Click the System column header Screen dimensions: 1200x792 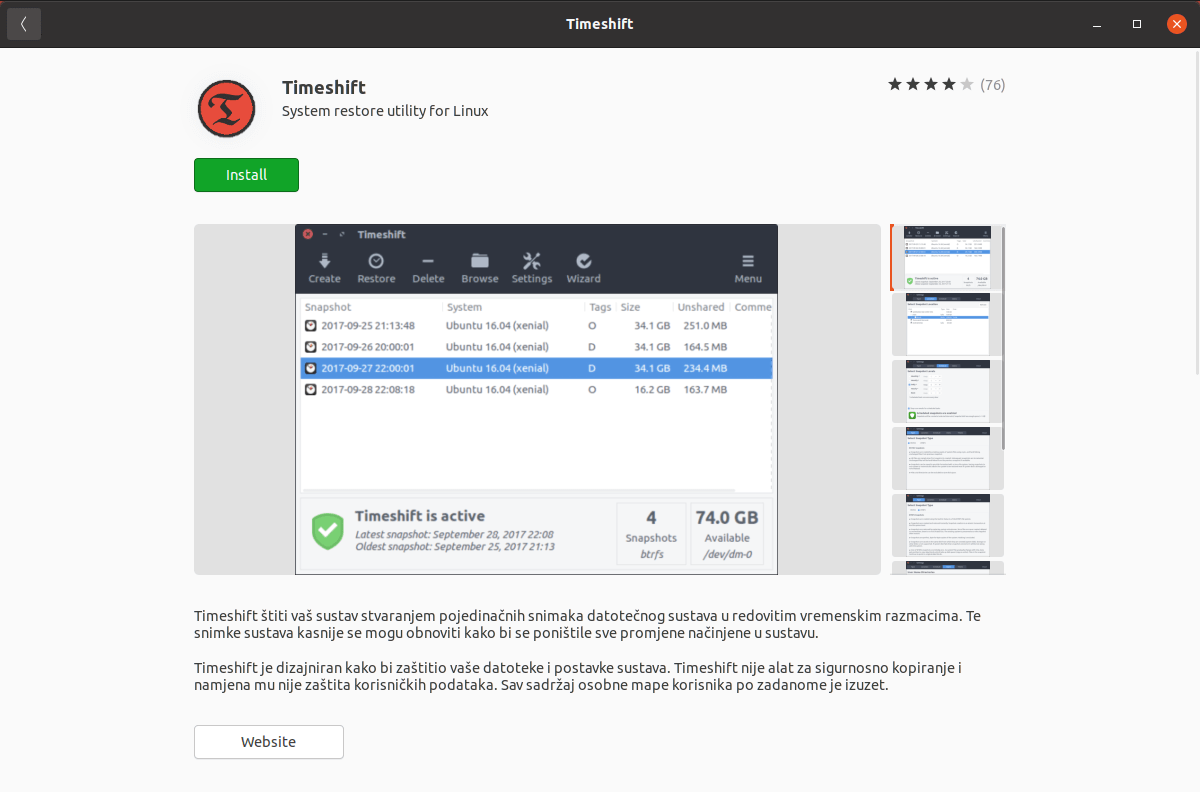click(x=464, y=307)
